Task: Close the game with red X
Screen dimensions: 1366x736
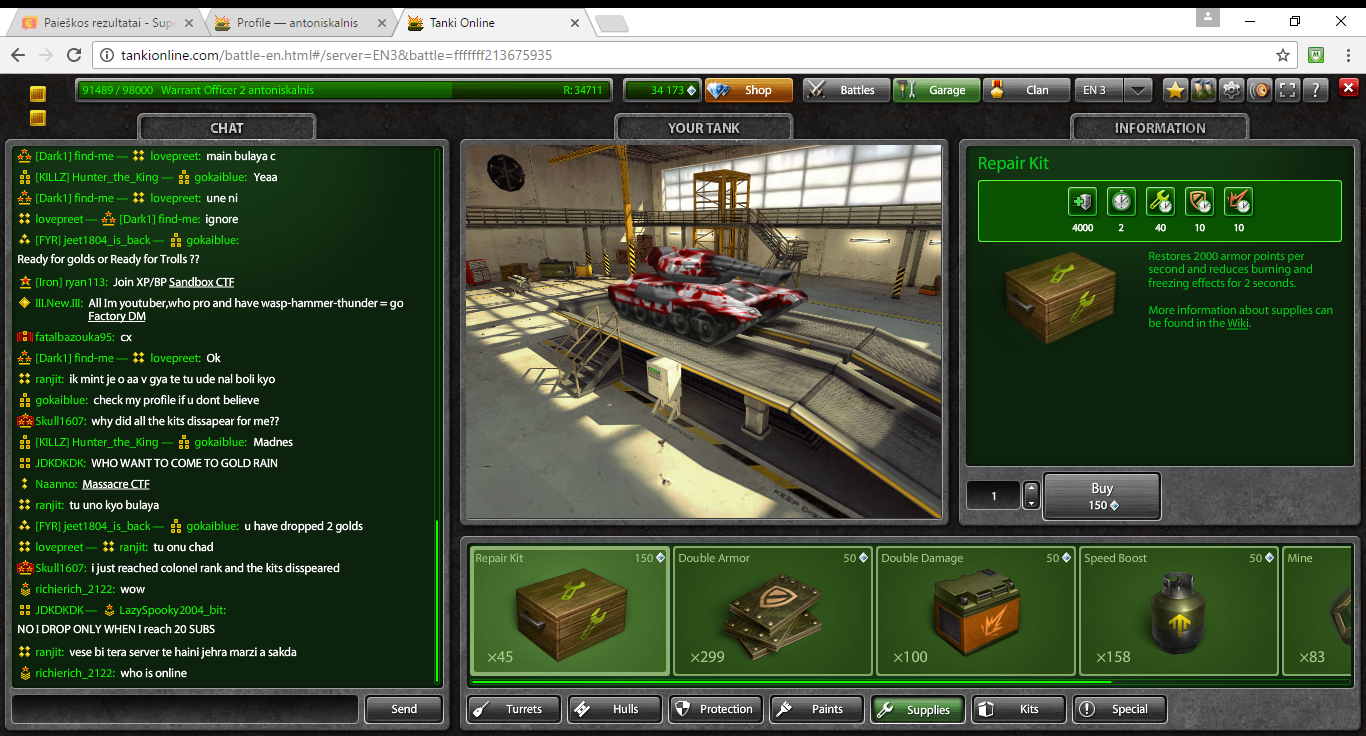Action: pos(1346,90)
